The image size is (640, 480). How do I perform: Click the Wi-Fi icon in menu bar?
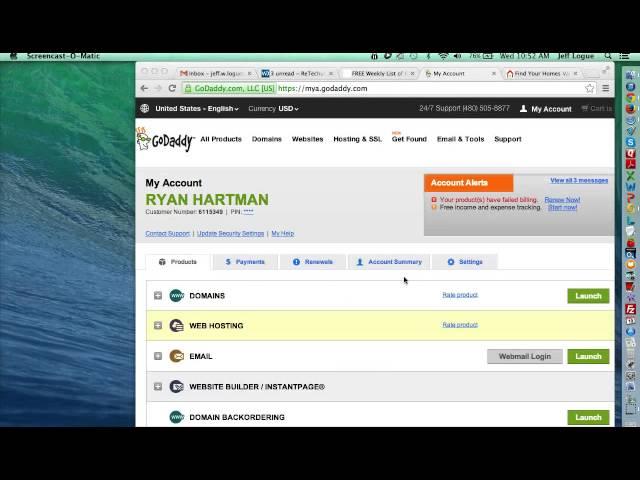click(443, 56)
